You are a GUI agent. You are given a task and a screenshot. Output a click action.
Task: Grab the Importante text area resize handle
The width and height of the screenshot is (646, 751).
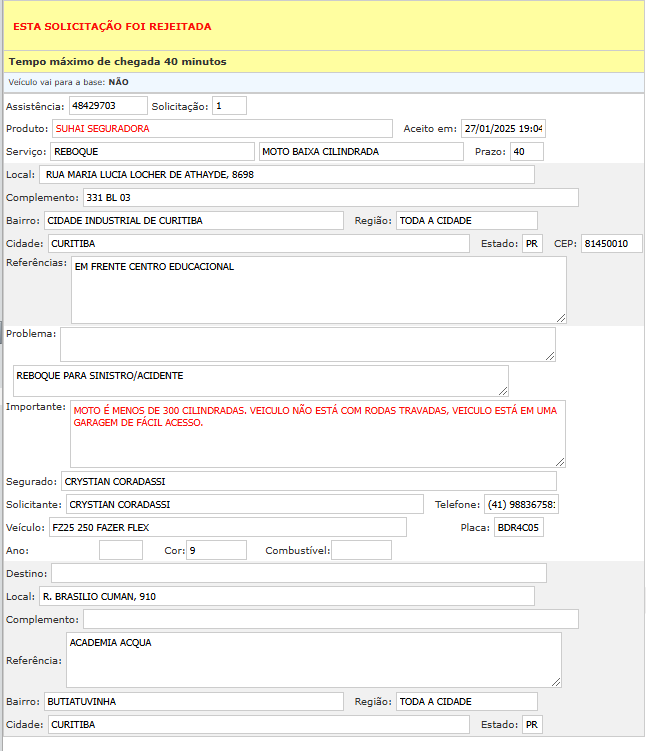click(x=560, y=461)
